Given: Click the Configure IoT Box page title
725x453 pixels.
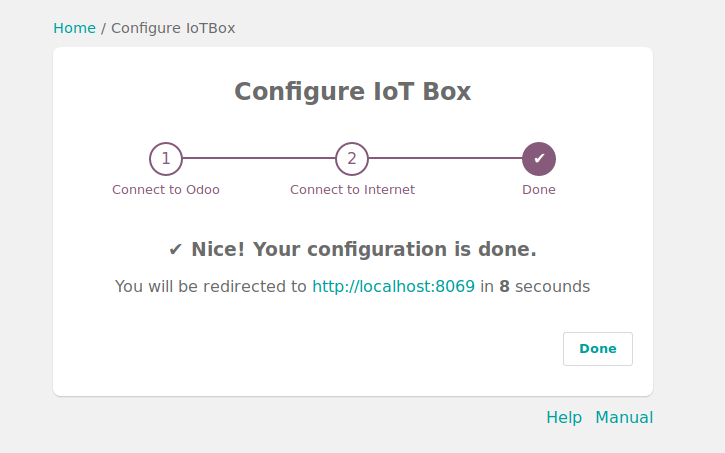Looking at the screenshot, I should tap(352, 92).
